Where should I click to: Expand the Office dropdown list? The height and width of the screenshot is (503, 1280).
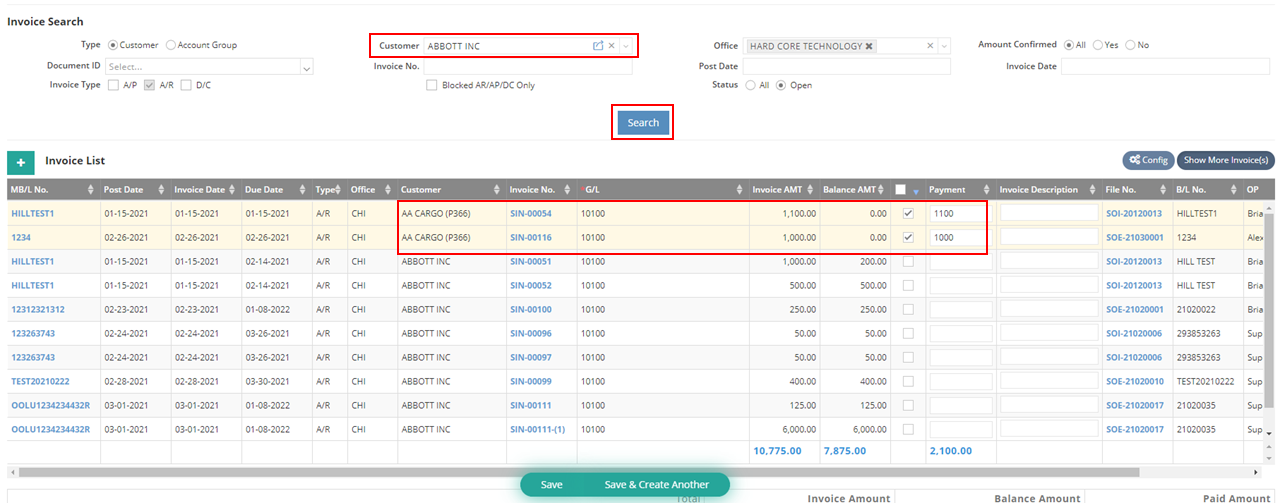944,46
